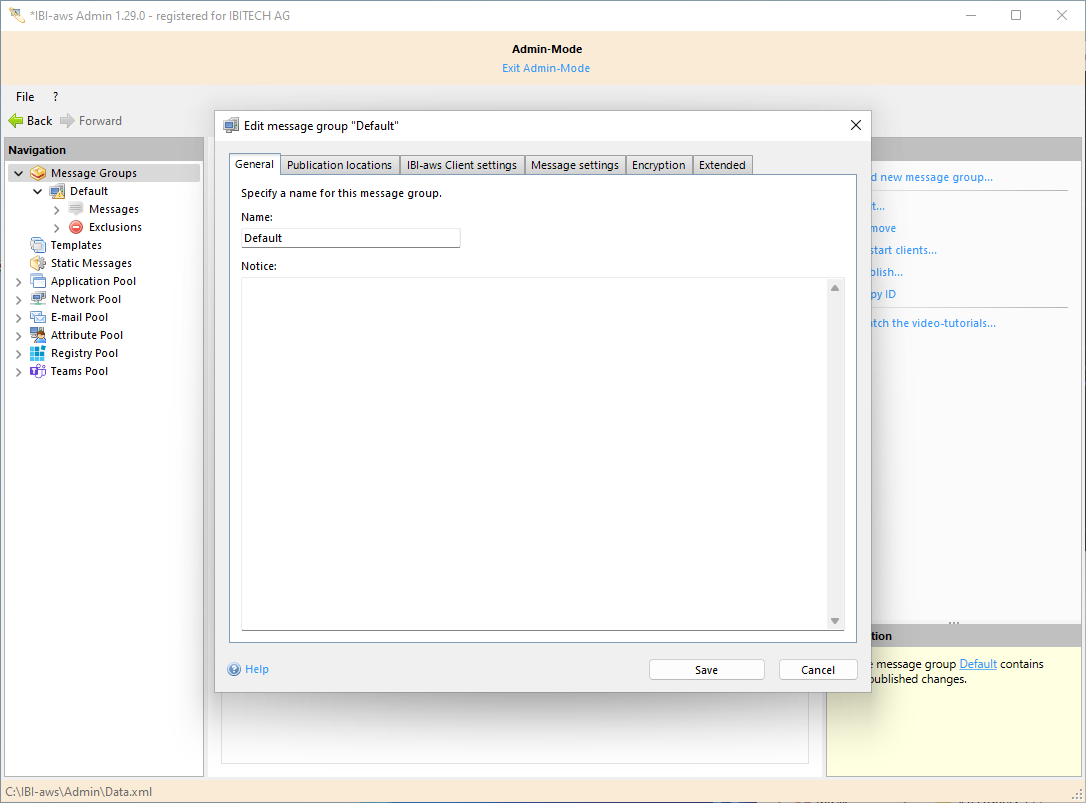Click the blue Help question mark icon

pyautogui.click(x=234, y=670)
